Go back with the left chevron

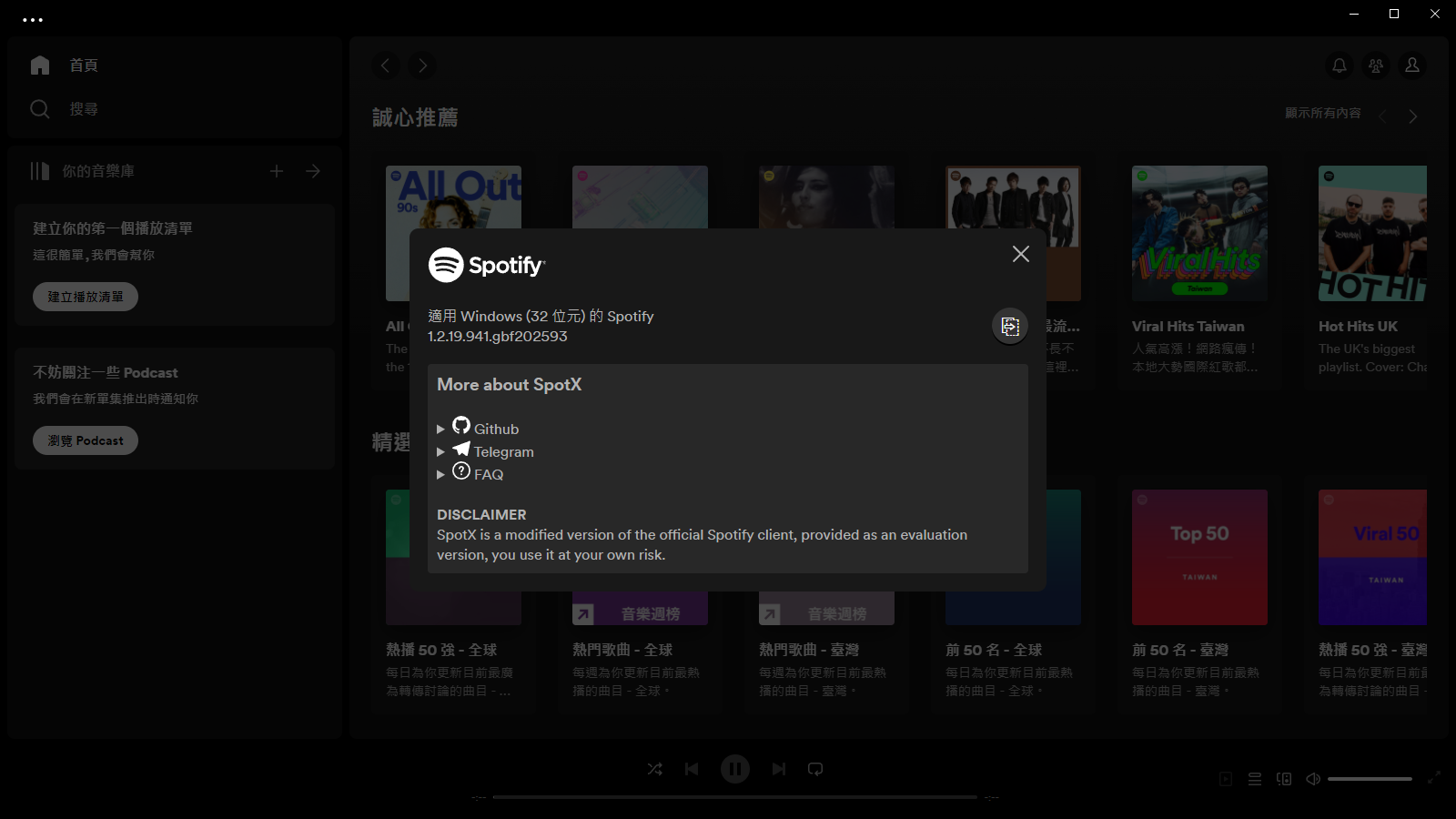[x=386, y=66]
